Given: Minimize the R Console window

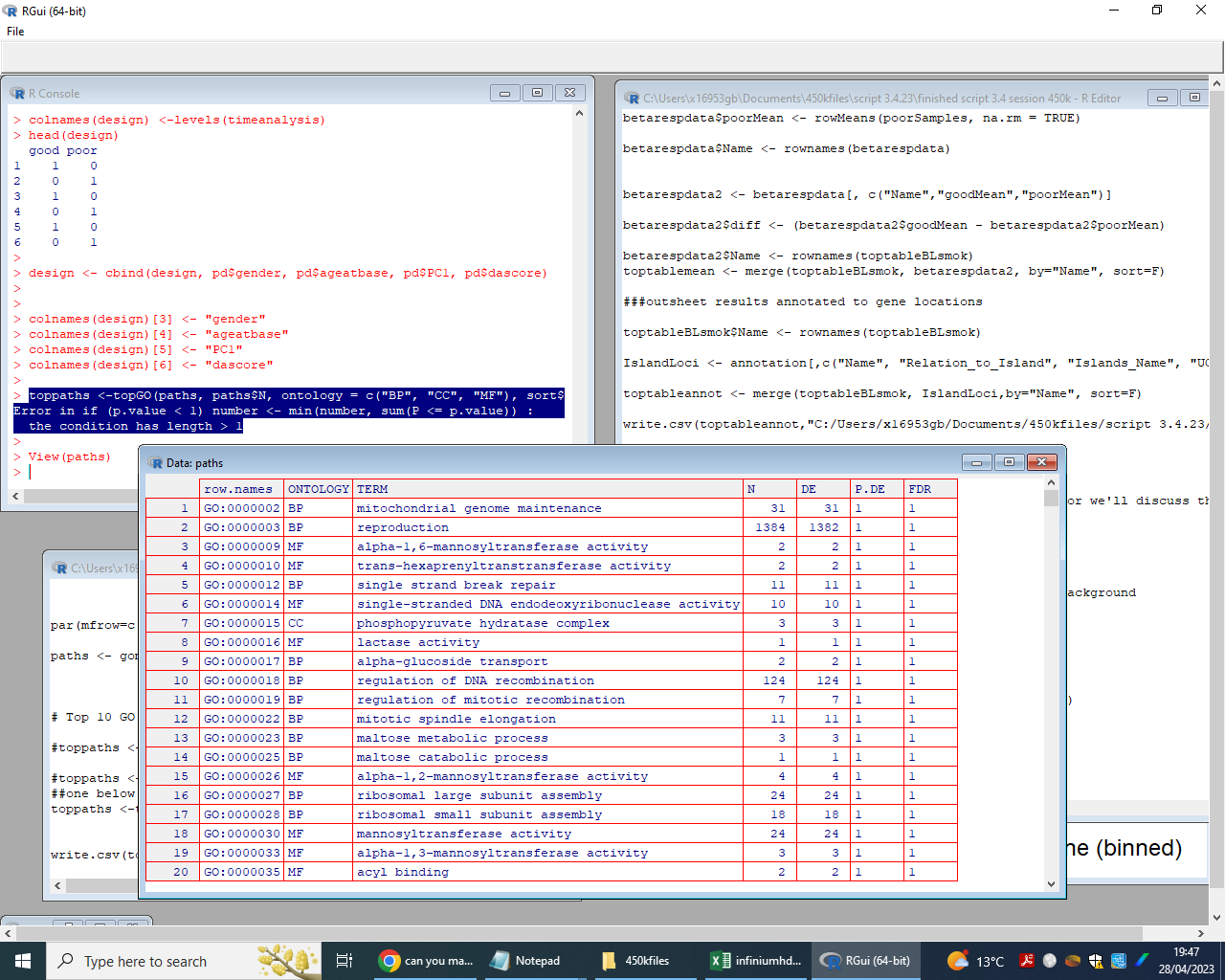Looking at the screenshot, I should 504,93.
